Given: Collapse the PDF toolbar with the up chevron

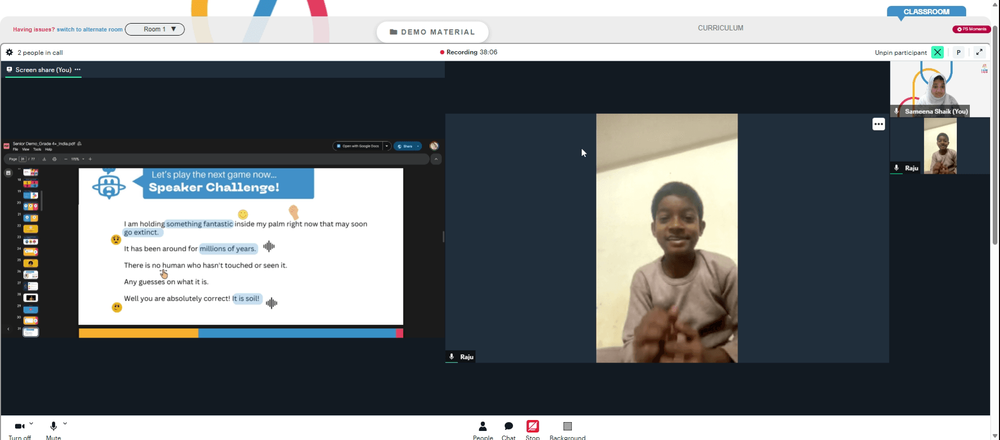Looking at the screenshot, I should pos(436,159).
